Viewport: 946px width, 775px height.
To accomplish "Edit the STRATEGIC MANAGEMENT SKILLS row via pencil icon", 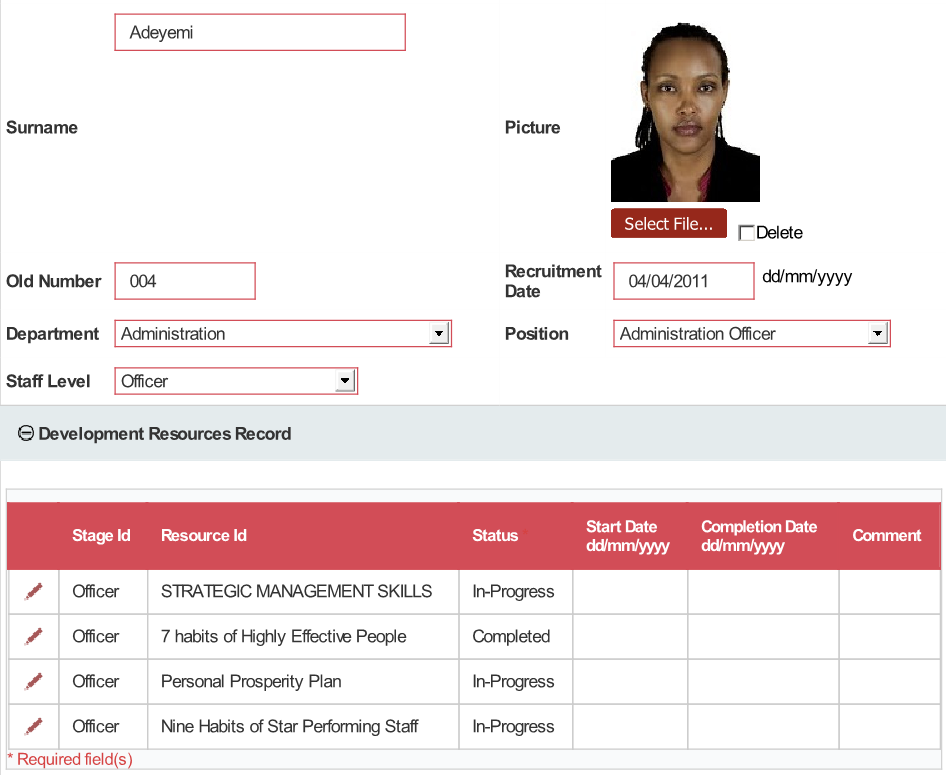I will click(34, 592).
